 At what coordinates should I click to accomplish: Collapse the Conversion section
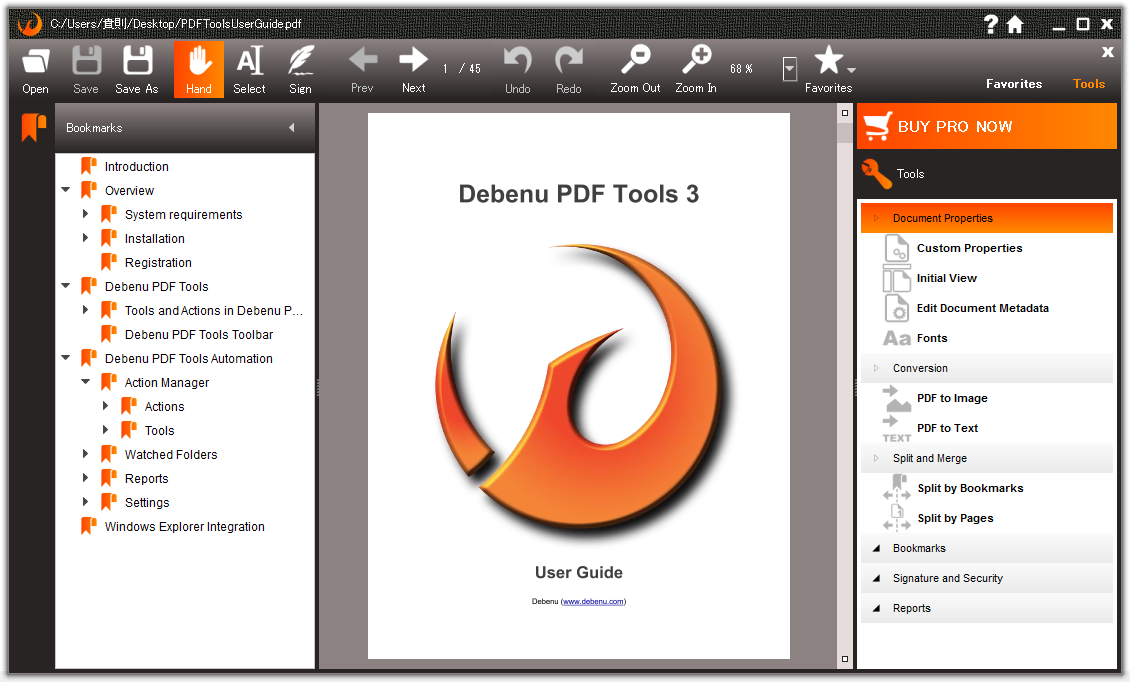(x=987, y=368)
